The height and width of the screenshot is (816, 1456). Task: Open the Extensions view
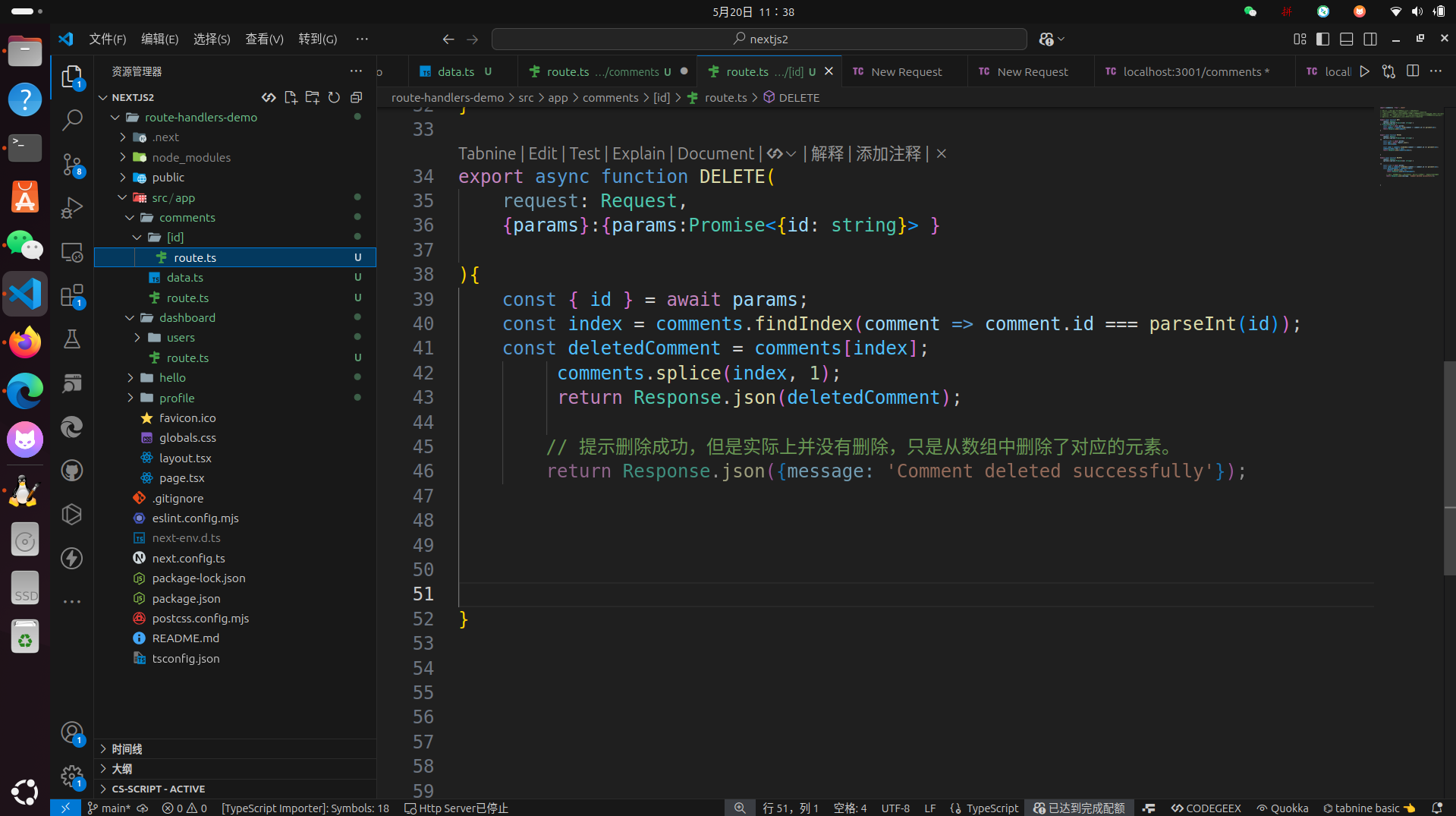coord(72,295)
